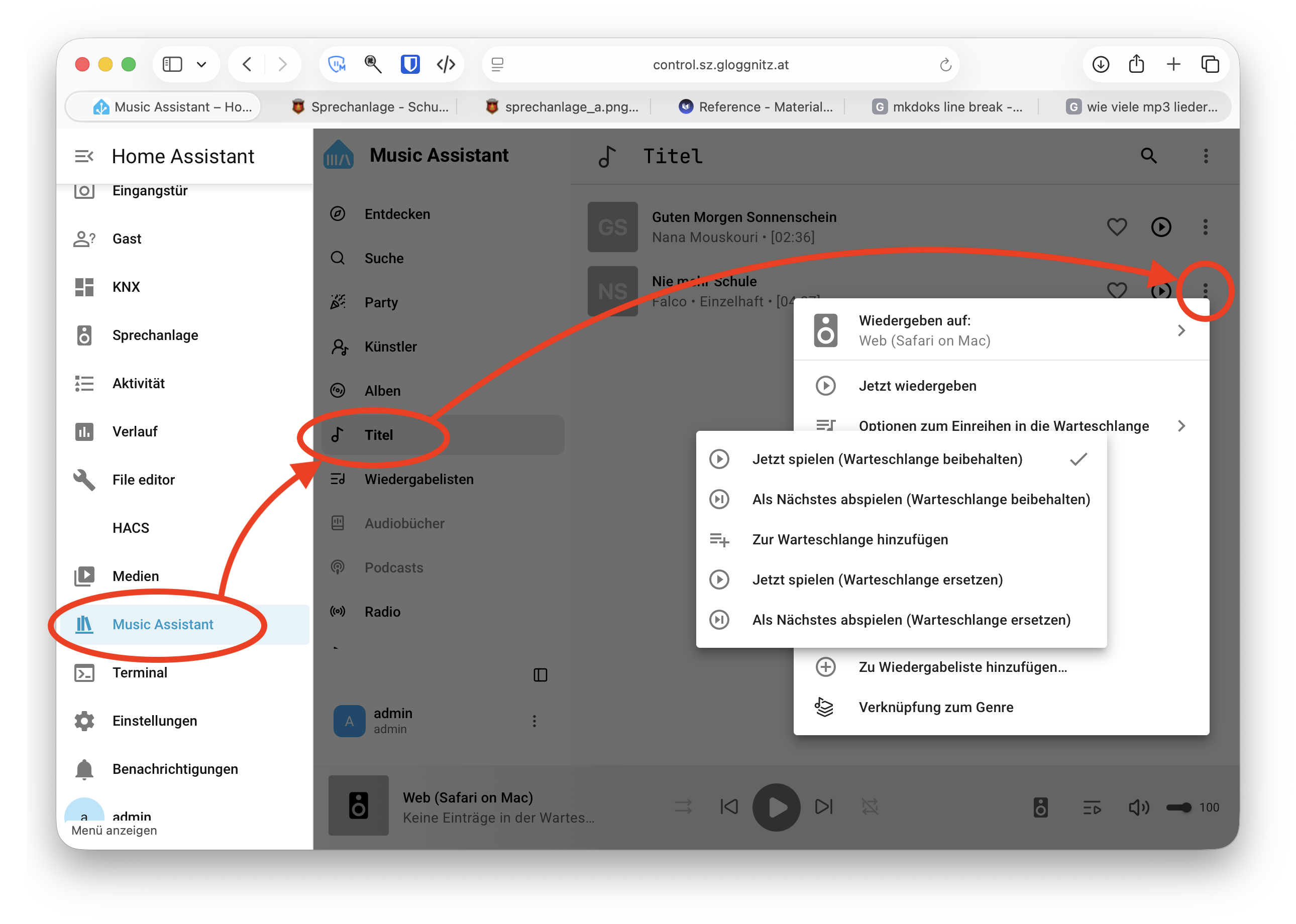Expand Optionen zum Einreihen in die Warteschlange
Screen dimensions: 1296x924
point(1001,425)
